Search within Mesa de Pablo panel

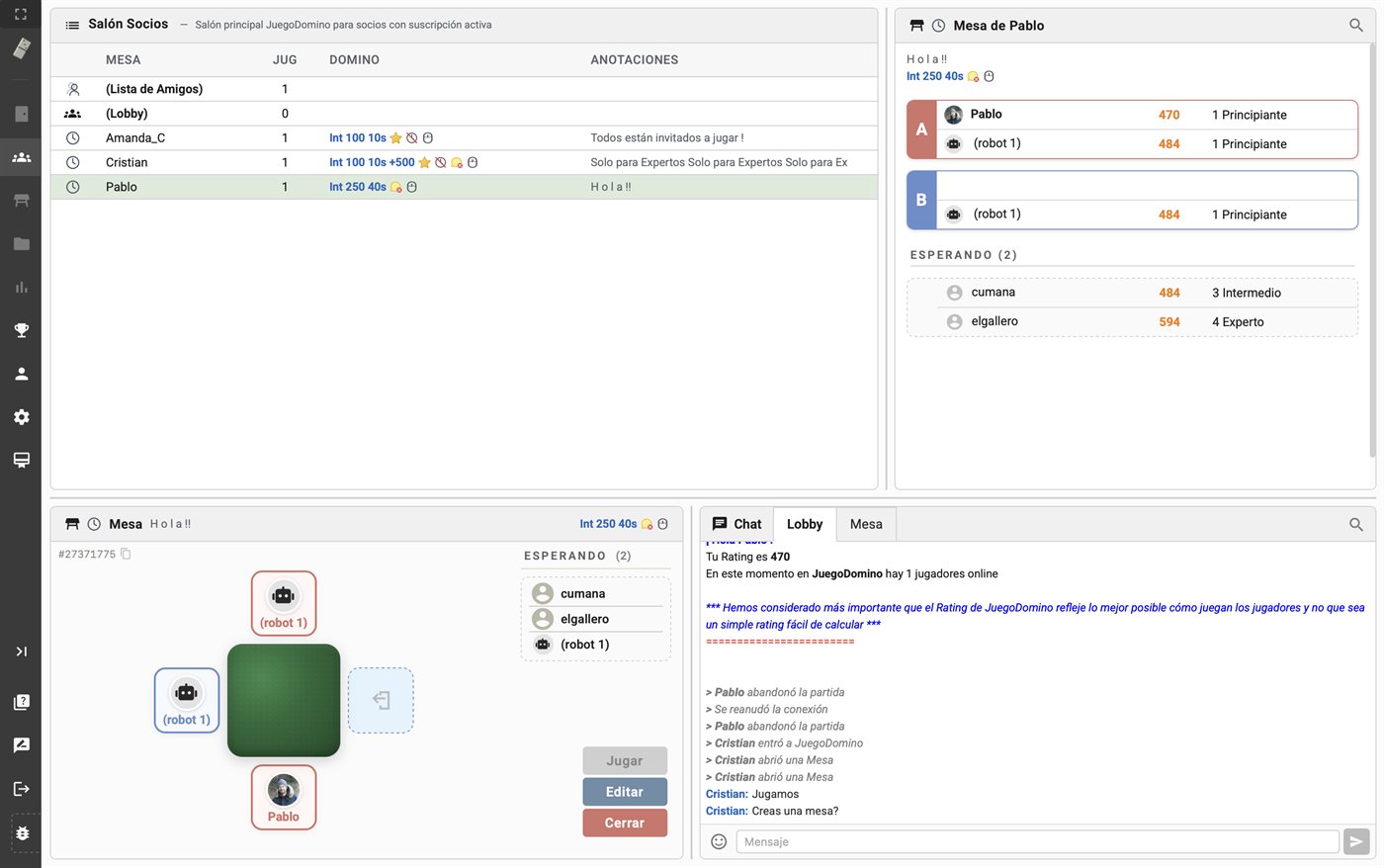pos(1356,26)
